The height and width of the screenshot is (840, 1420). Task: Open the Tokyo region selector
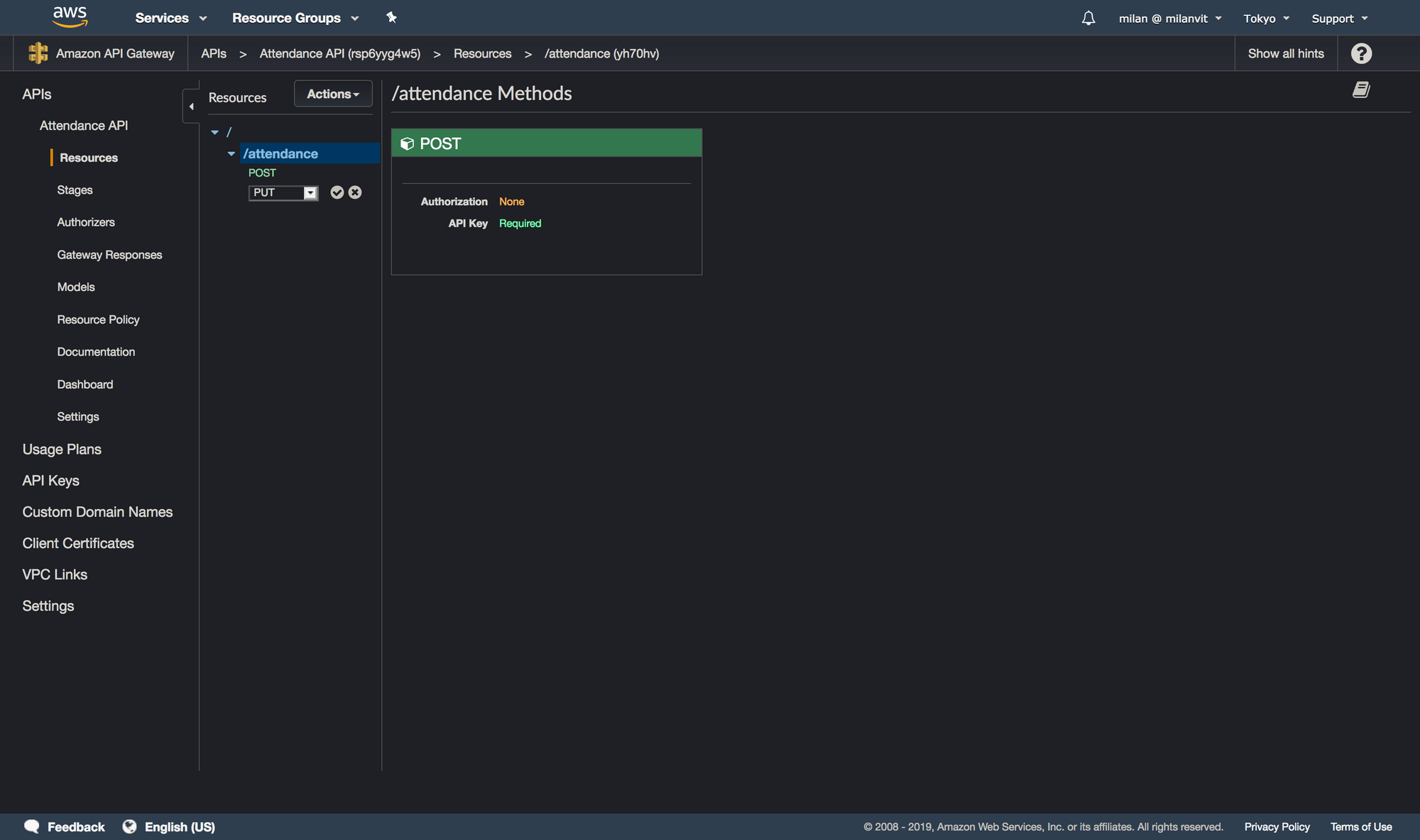tap(1267, 18)
